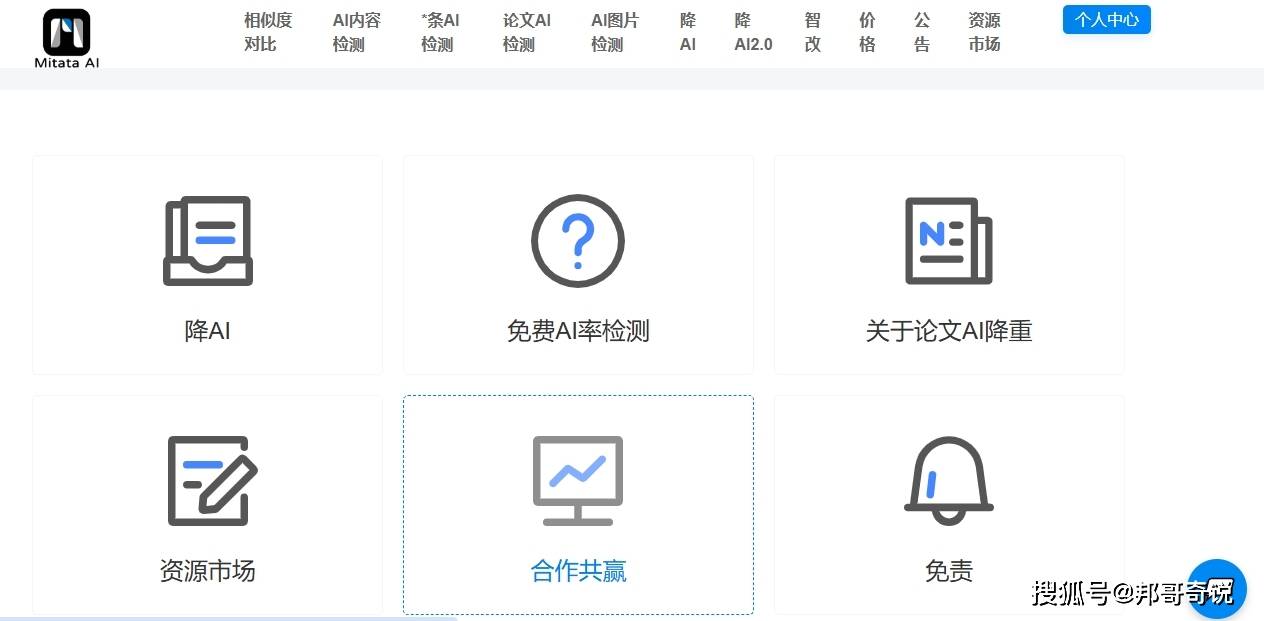
Task: Click the blue floating round button
Action: 1216,588
